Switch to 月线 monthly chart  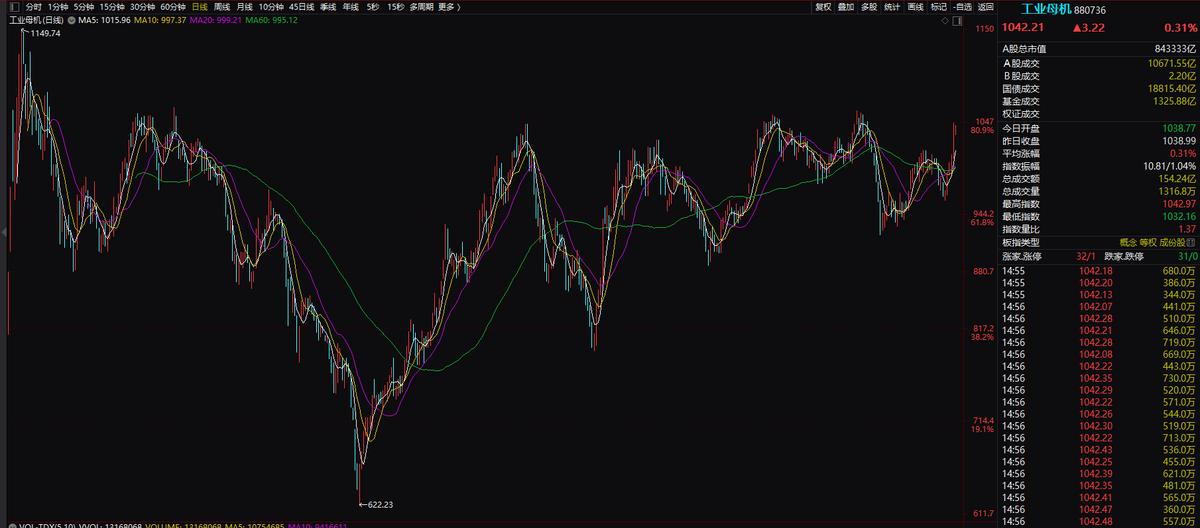(x=244, y=6)
